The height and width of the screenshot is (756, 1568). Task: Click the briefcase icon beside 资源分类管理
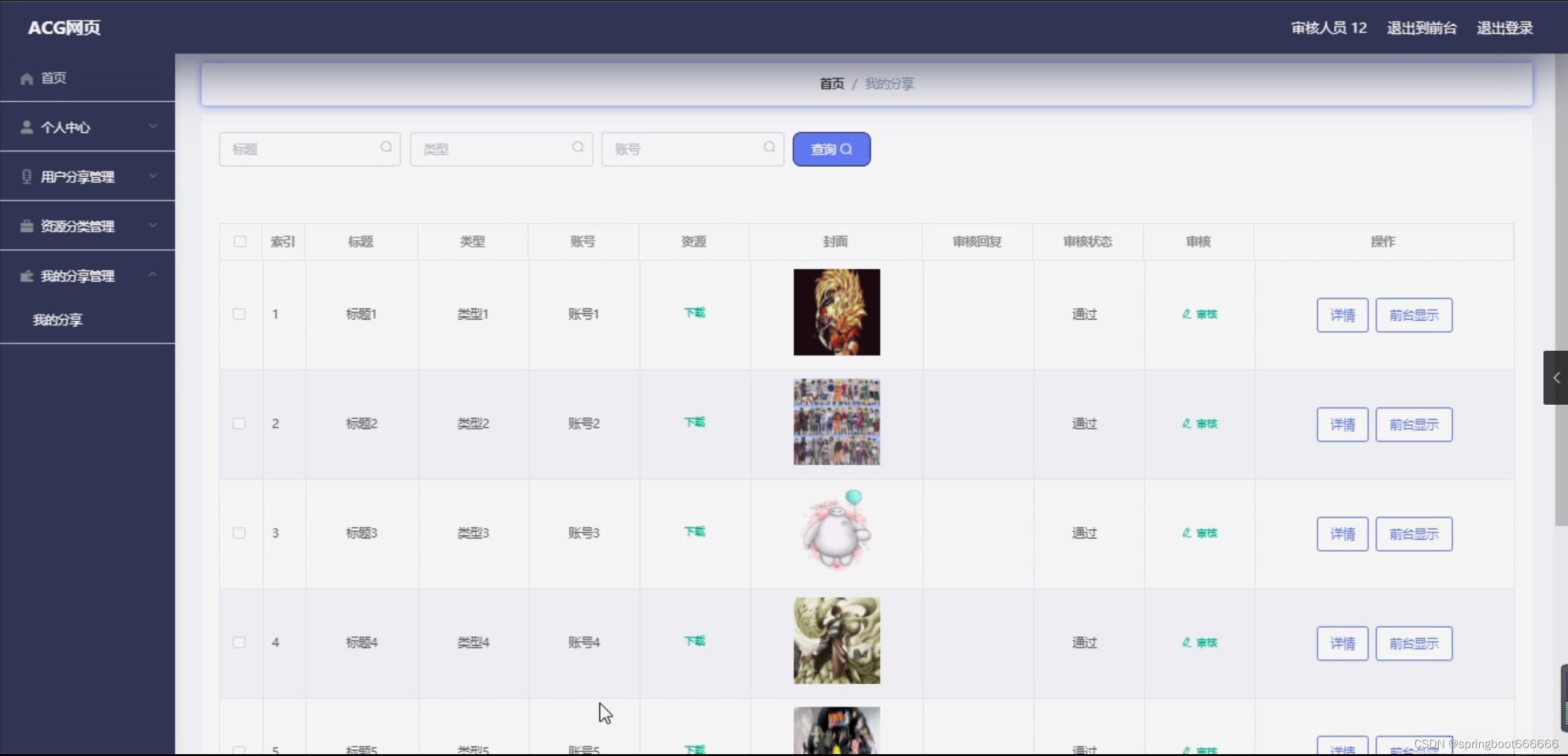[26, 226]
